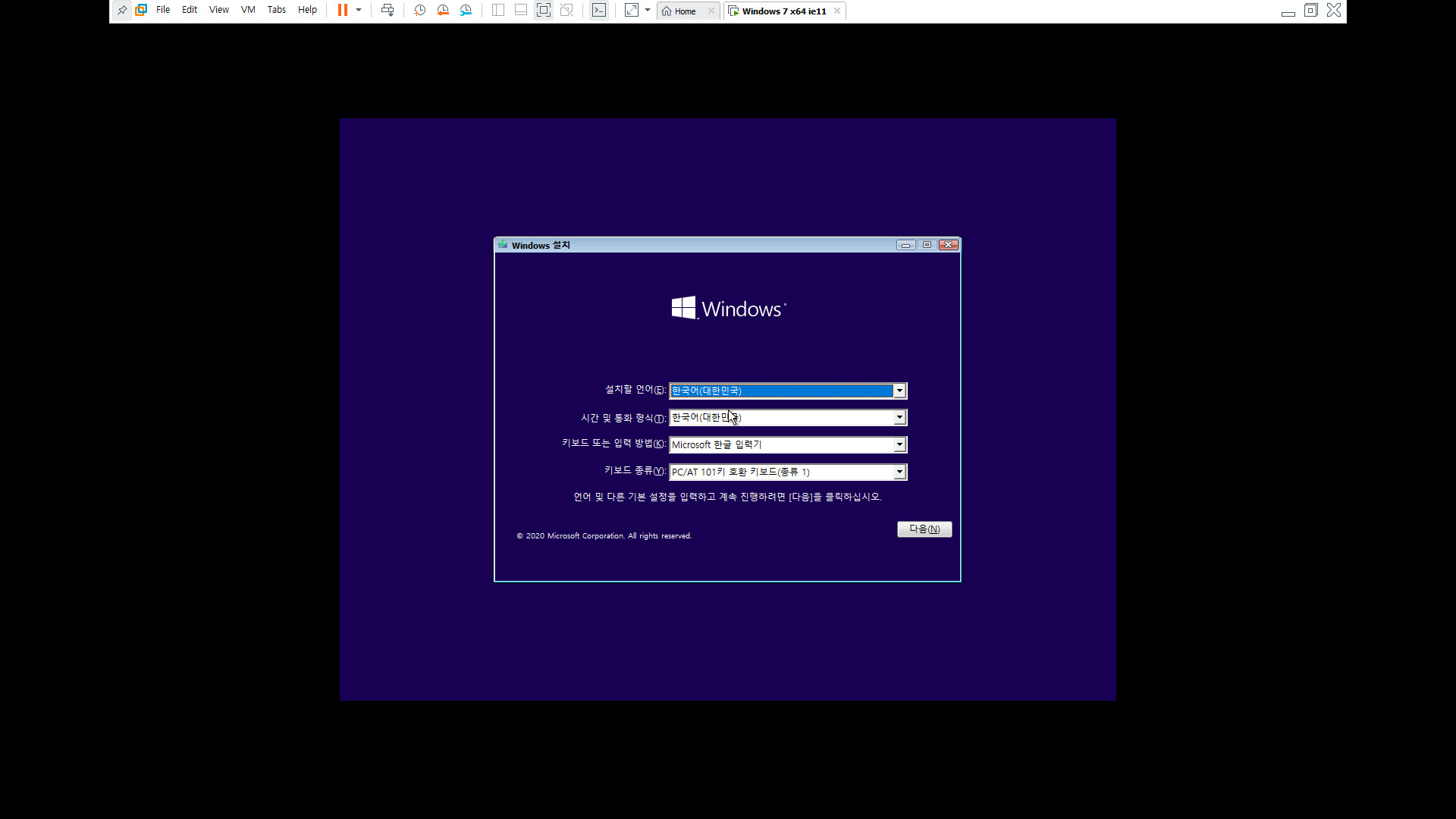
Task: Maximize the Windows 설치 dialog
Action: click(927, 245)
